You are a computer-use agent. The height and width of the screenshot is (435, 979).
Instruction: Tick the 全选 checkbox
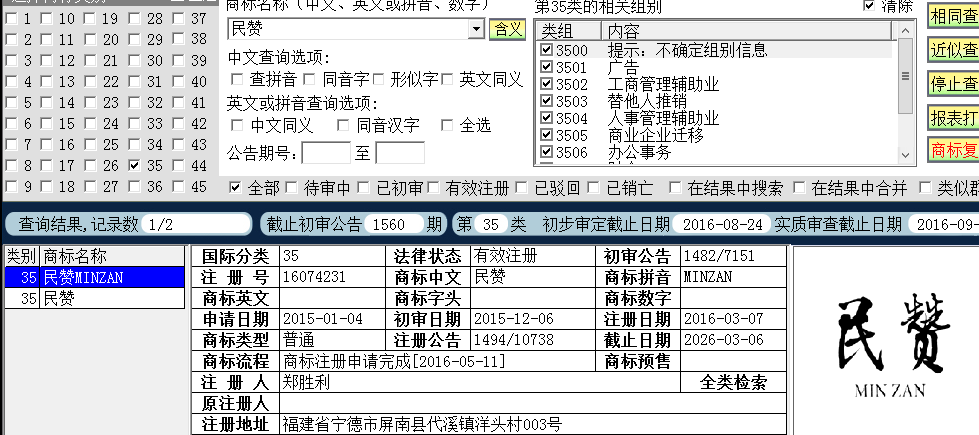(x=446, y=125)
